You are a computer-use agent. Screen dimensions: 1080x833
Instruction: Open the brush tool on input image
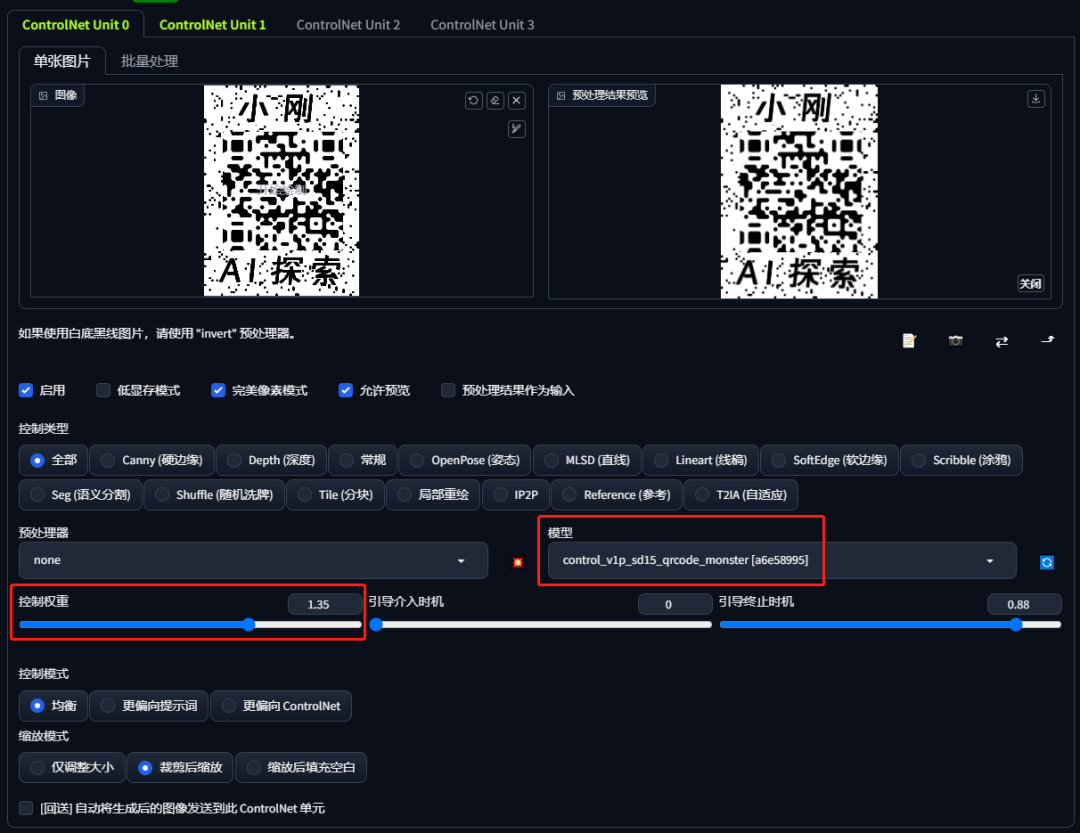tap(517, 129)
